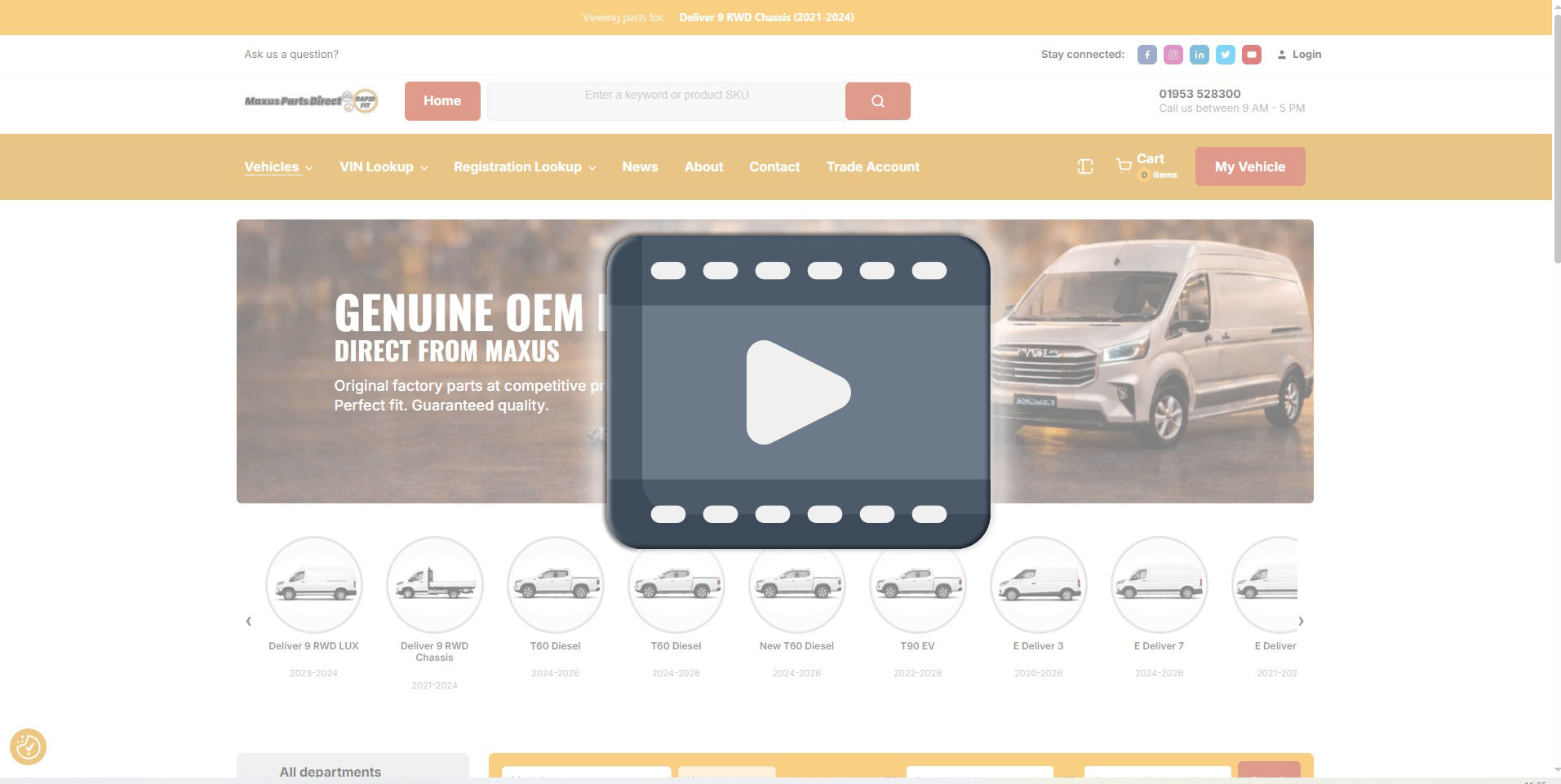Open the Facebook social link
The width and height of the screenshot is (1561, 784).
(1146, 55)
